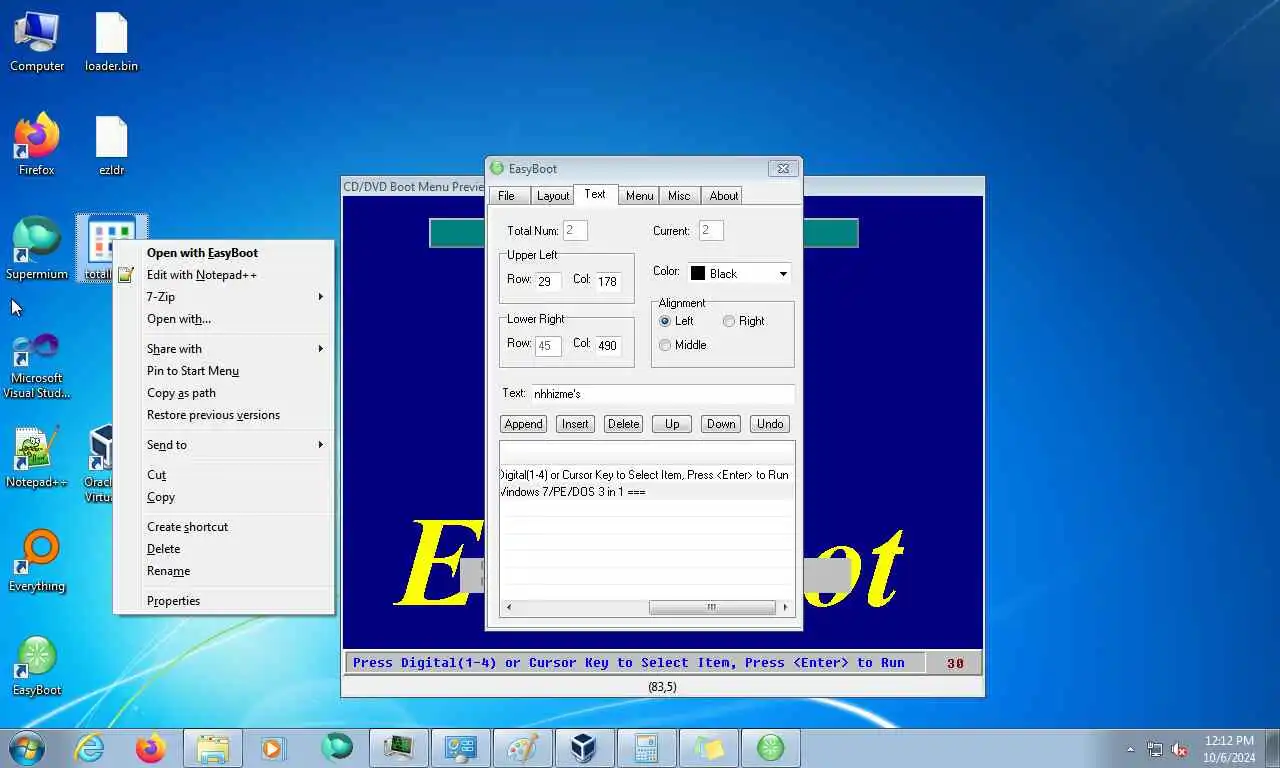
Task: Switch to the Menu tab
Action: (640, 196)
